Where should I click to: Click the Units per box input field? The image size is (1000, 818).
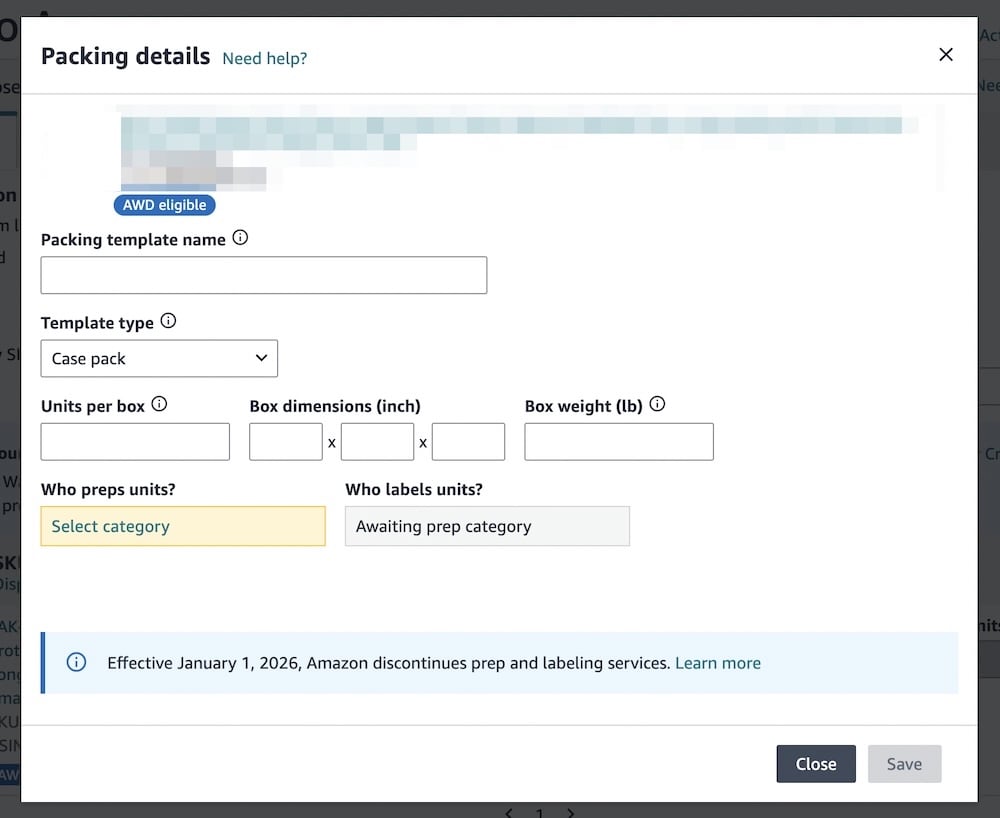135,441
